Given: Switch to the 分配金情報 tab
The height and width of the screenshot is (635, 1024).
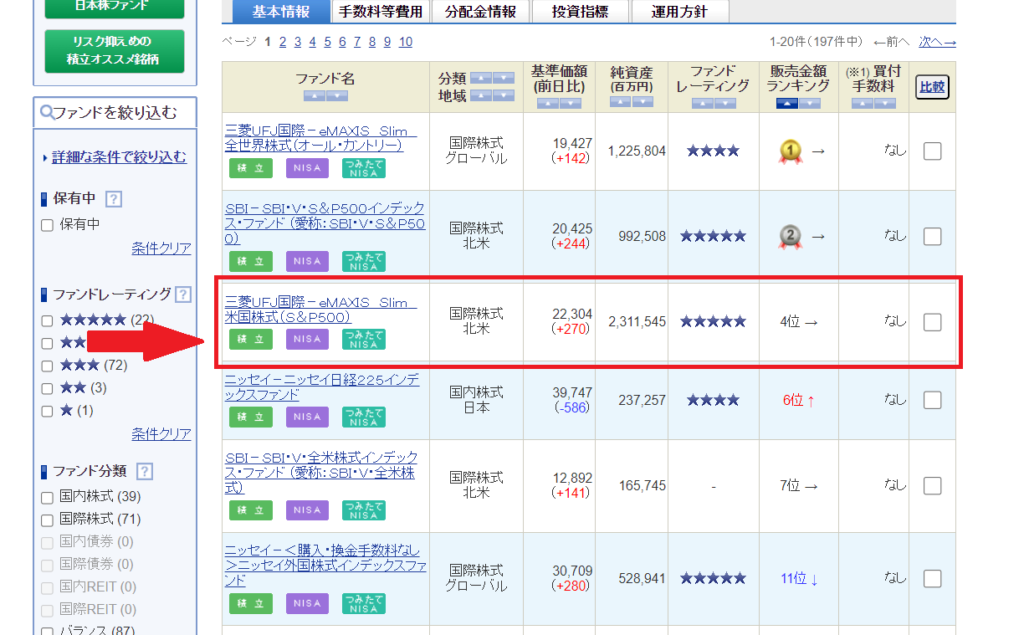Looking at the screenshot, I should click(480, 12).
